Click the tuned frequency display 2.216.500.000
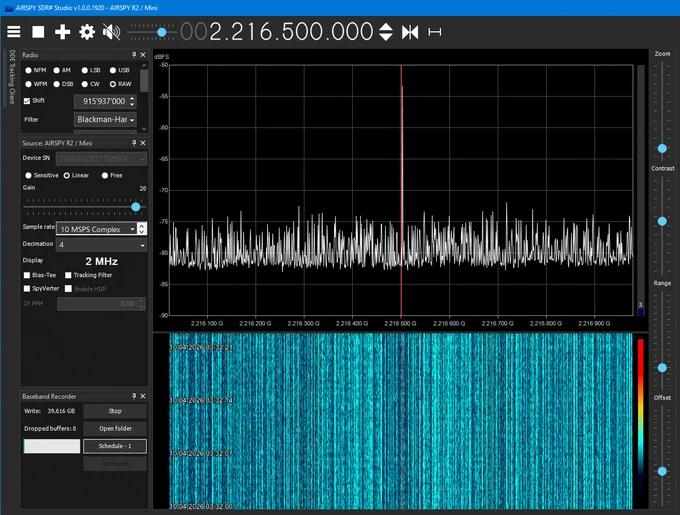The width and height of the screenshot is (680, 515). point(277,32)
